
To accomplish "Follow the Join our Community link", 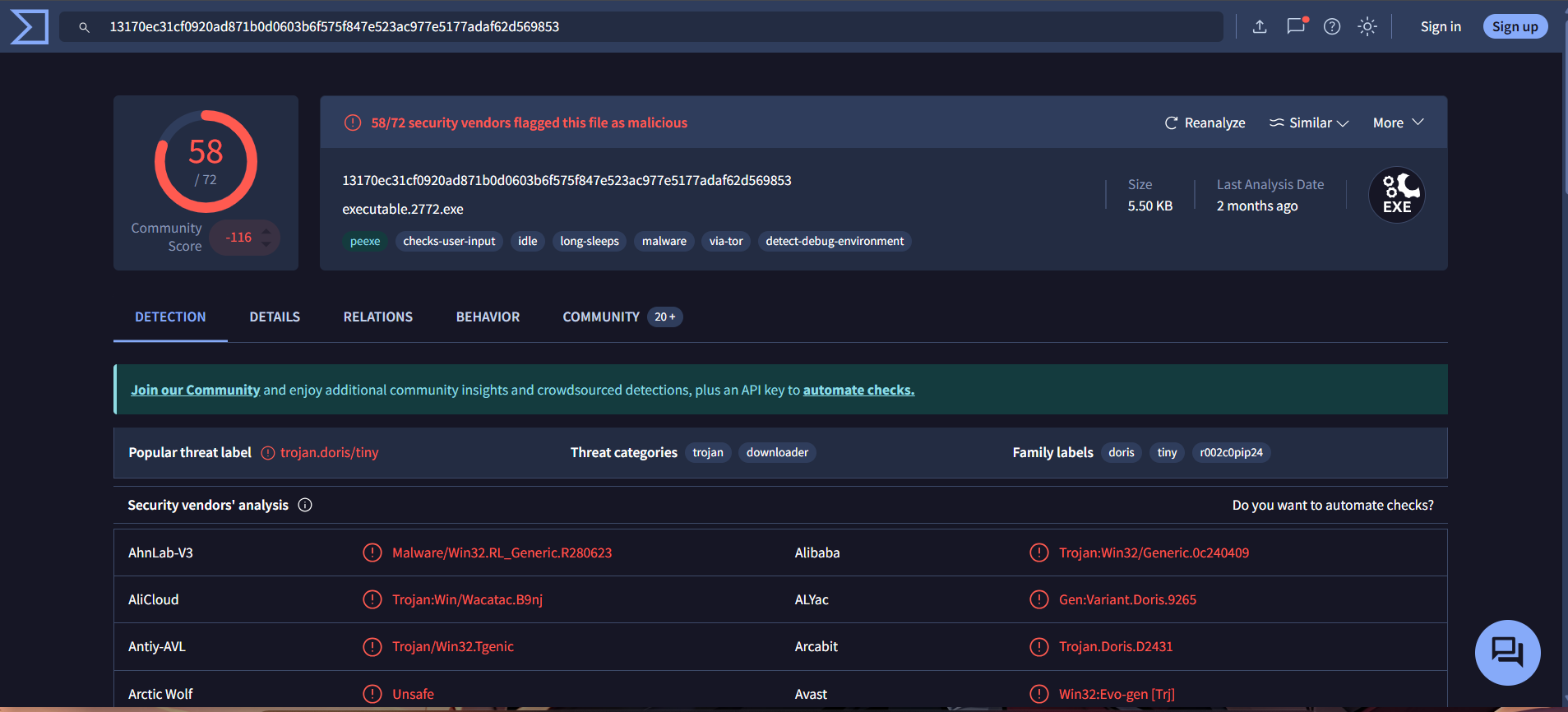I will (196, 390).
